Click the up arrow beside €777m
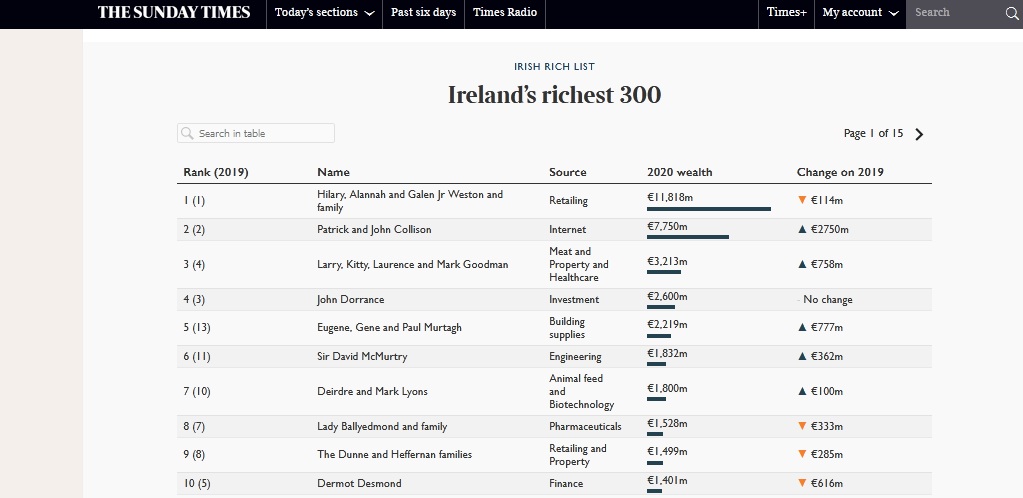 (802, 328)
